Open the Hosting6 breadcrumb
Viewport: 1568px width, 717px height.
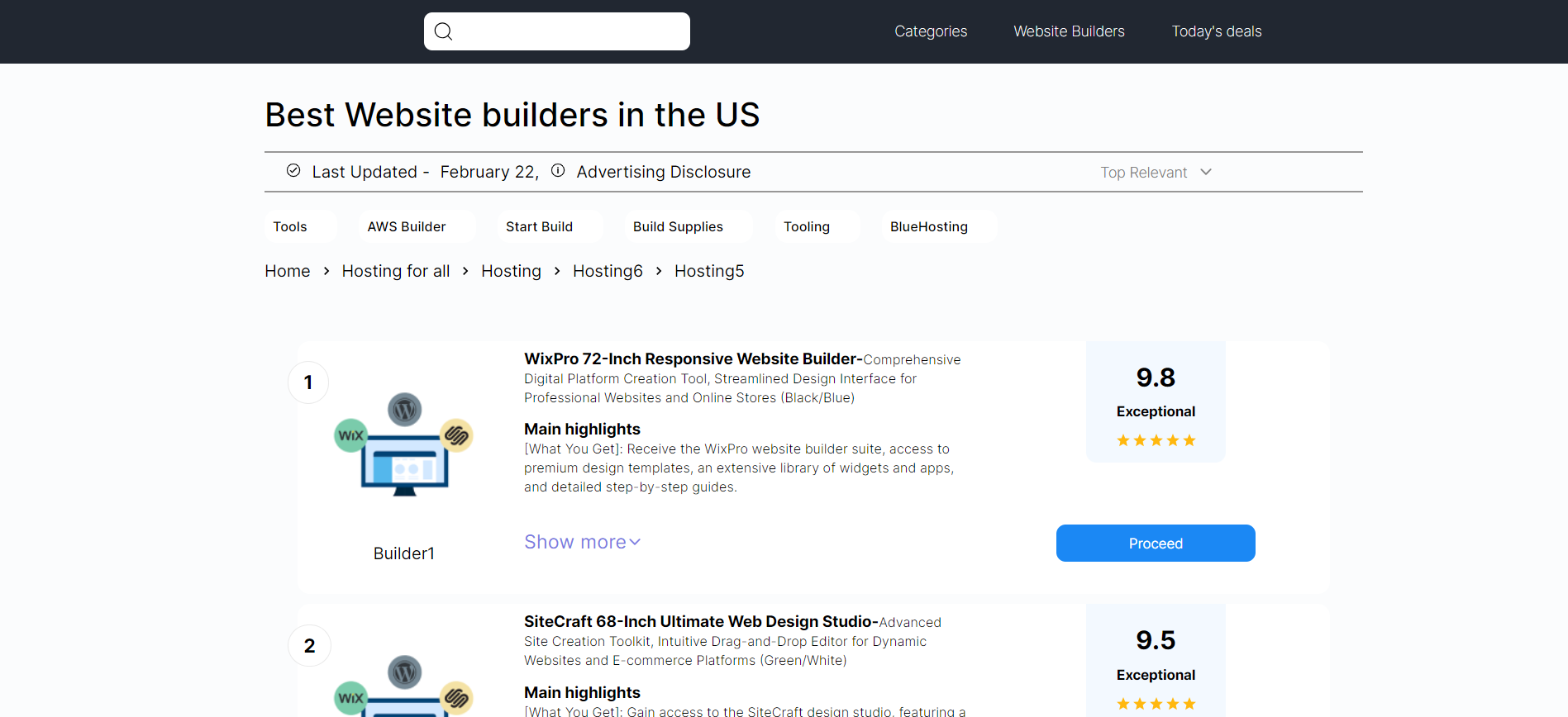click(608, 271)
